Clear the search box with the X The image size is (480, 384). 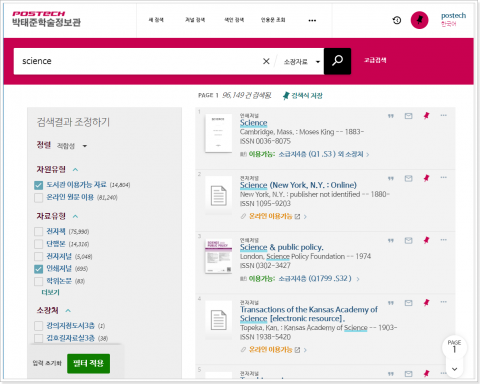[x=266, y=61]
